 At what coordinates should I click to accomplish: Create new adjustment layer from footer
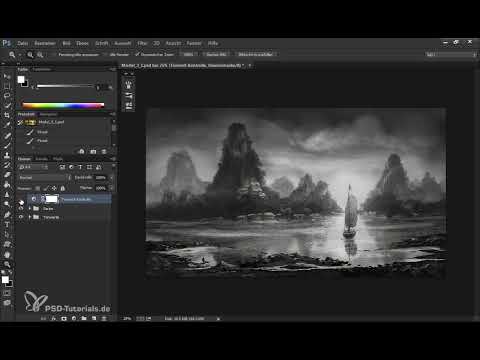[74, 319]
